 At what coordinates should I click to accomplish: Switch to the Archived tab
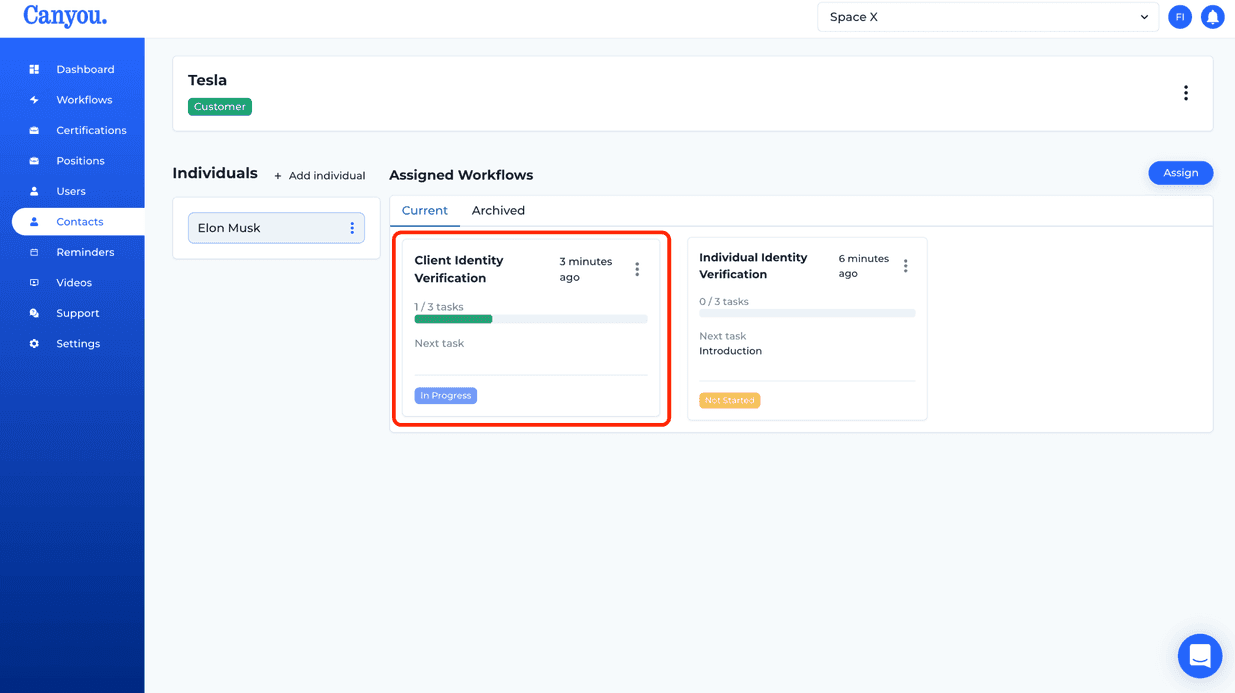[x=498, y=210]
